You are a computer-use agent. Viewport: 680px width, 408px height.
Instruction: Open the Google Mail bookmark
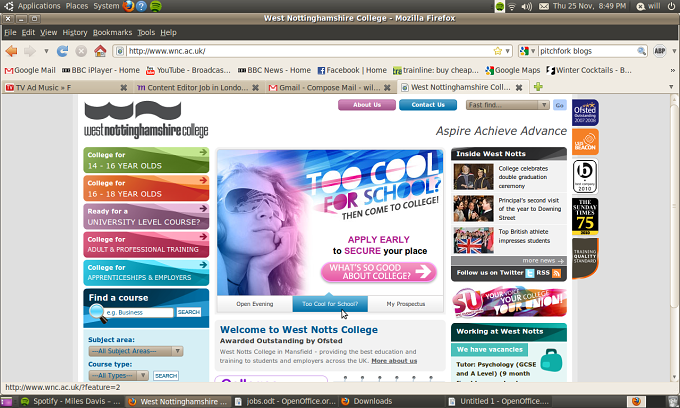[30, 70]
